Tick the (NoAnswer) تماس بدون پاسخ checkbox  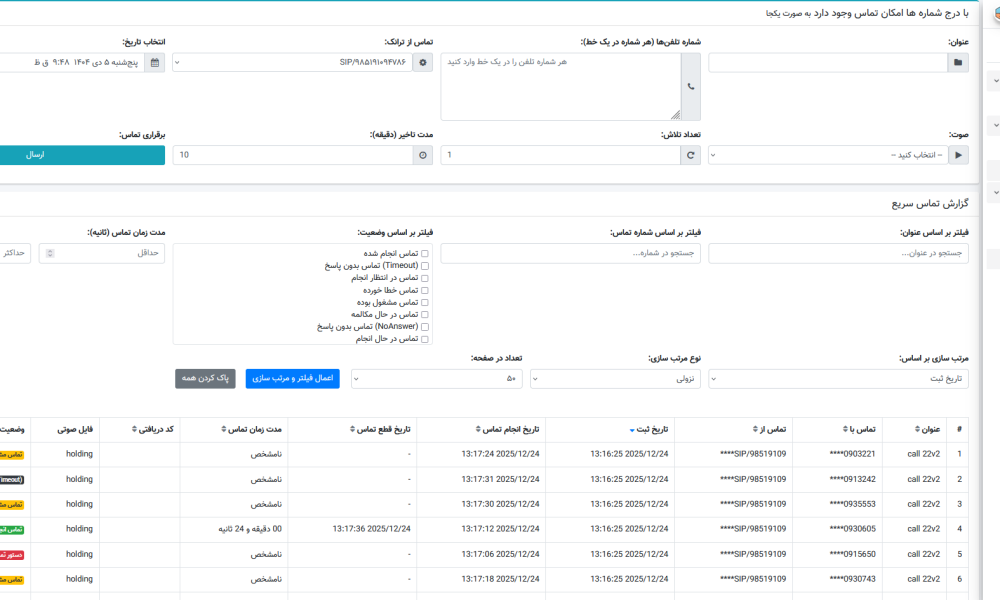point(425,327)
